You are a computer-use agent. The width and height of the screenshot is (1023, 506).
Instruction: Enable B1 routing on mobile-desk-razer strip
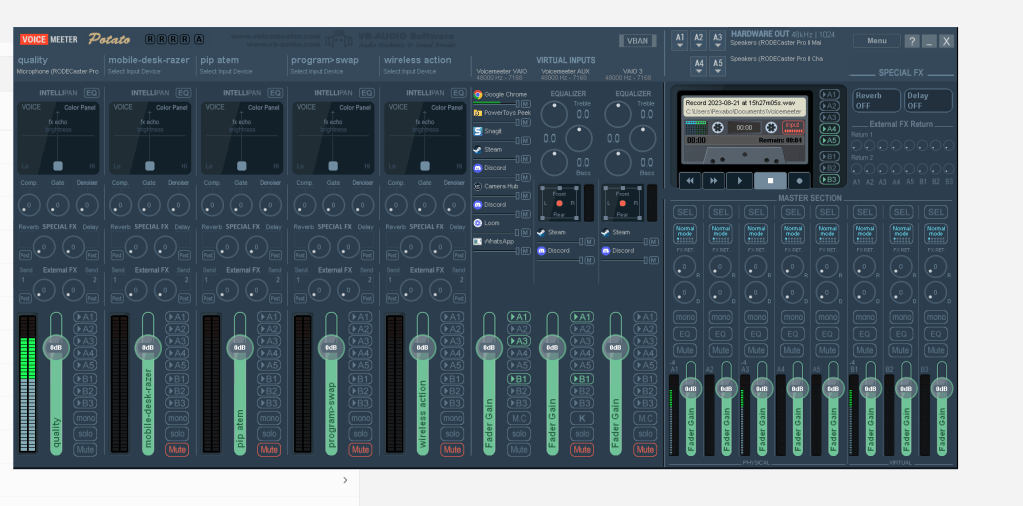point(177,379)
